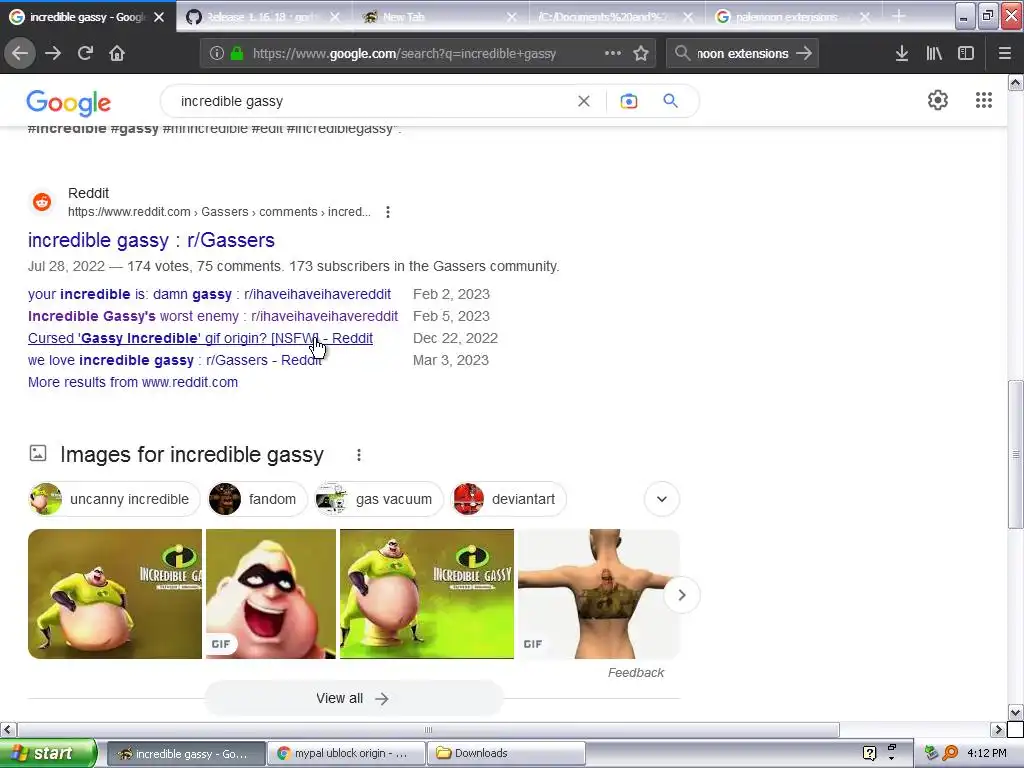Viewport: 1024px width, 768px height.
Task: Search by image with camera icon
Action: (x=629, y=101)
